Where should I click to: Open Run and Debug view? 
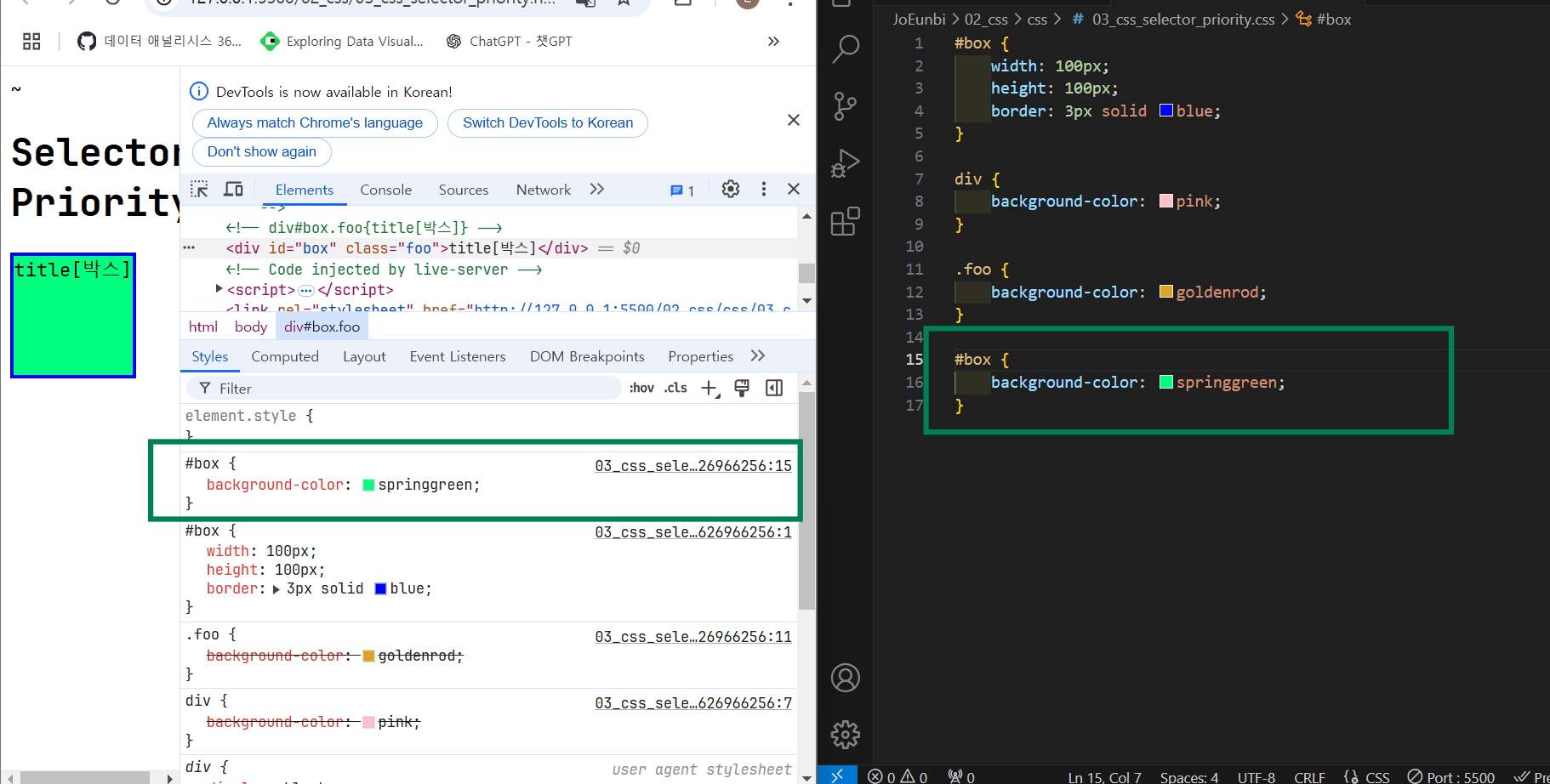tap(845, 163)
